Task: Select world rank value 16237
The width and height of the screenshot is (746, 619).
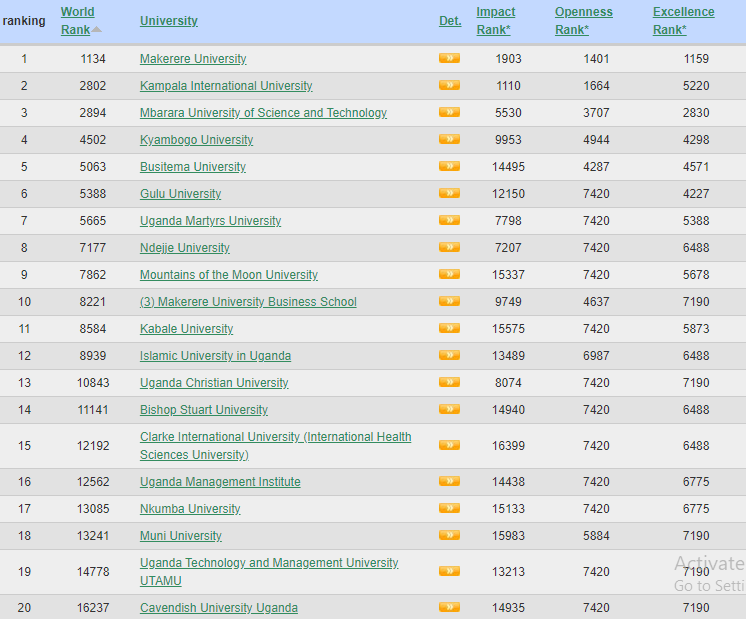Action: point(93,608)
